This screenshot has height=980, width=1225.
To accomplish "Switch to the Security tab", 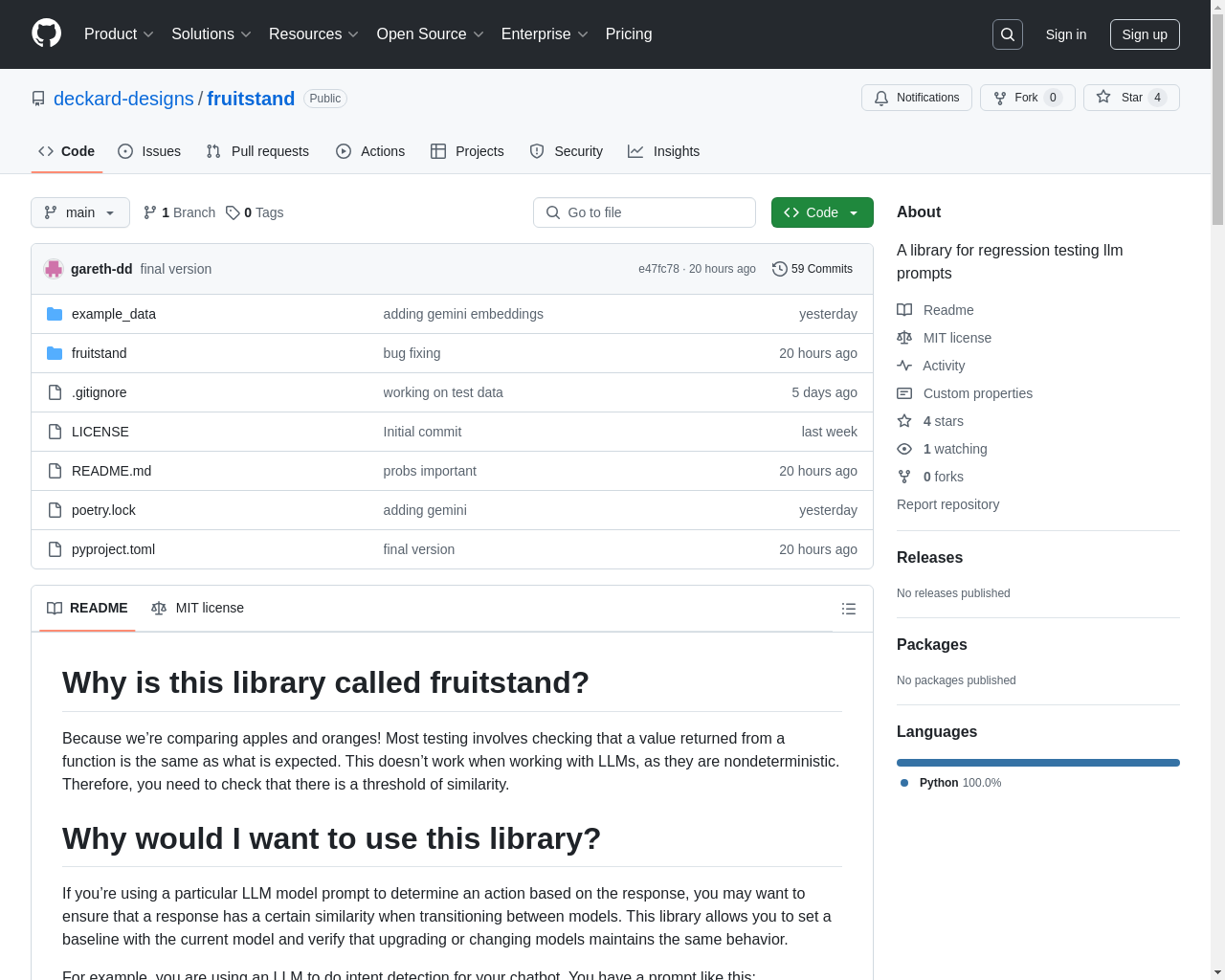I will 567,151.
